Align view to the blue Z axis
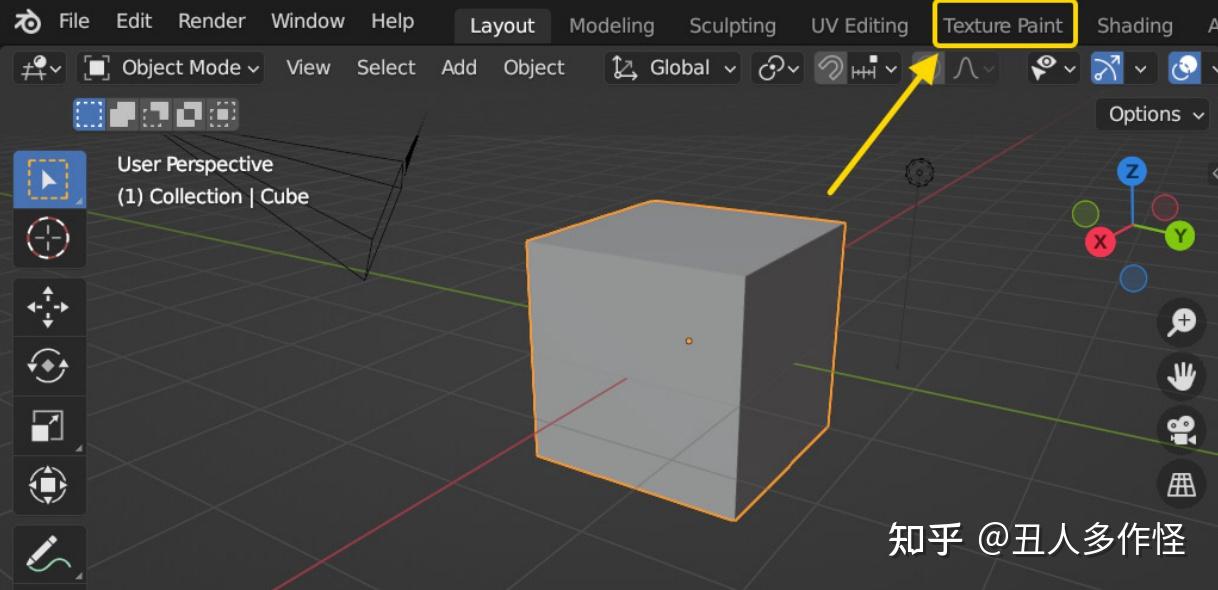1218x590 pixels. click(1132, 171)
